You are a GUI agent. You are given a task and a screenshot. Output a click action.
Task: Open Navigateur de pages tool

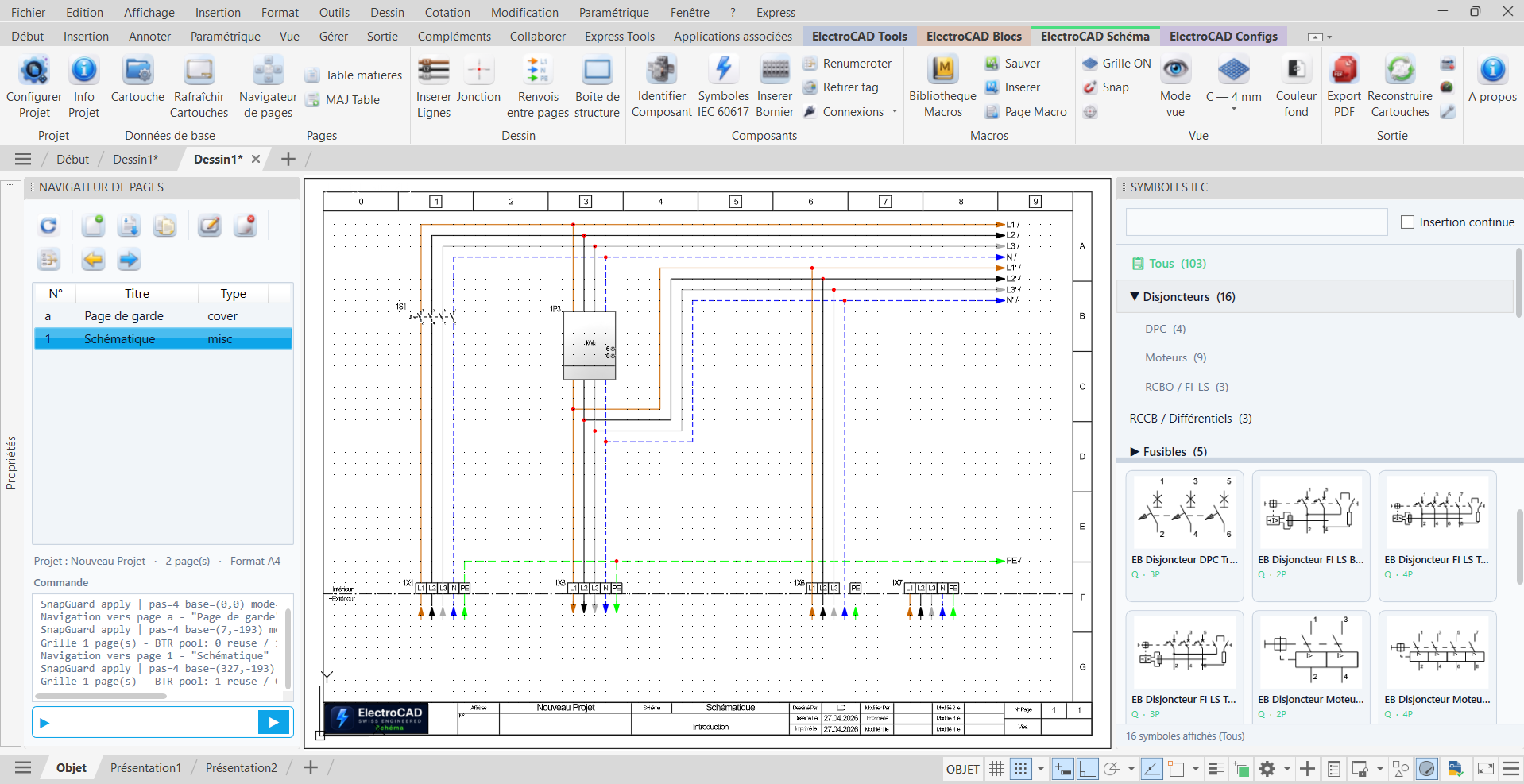[x=268, y=87]
